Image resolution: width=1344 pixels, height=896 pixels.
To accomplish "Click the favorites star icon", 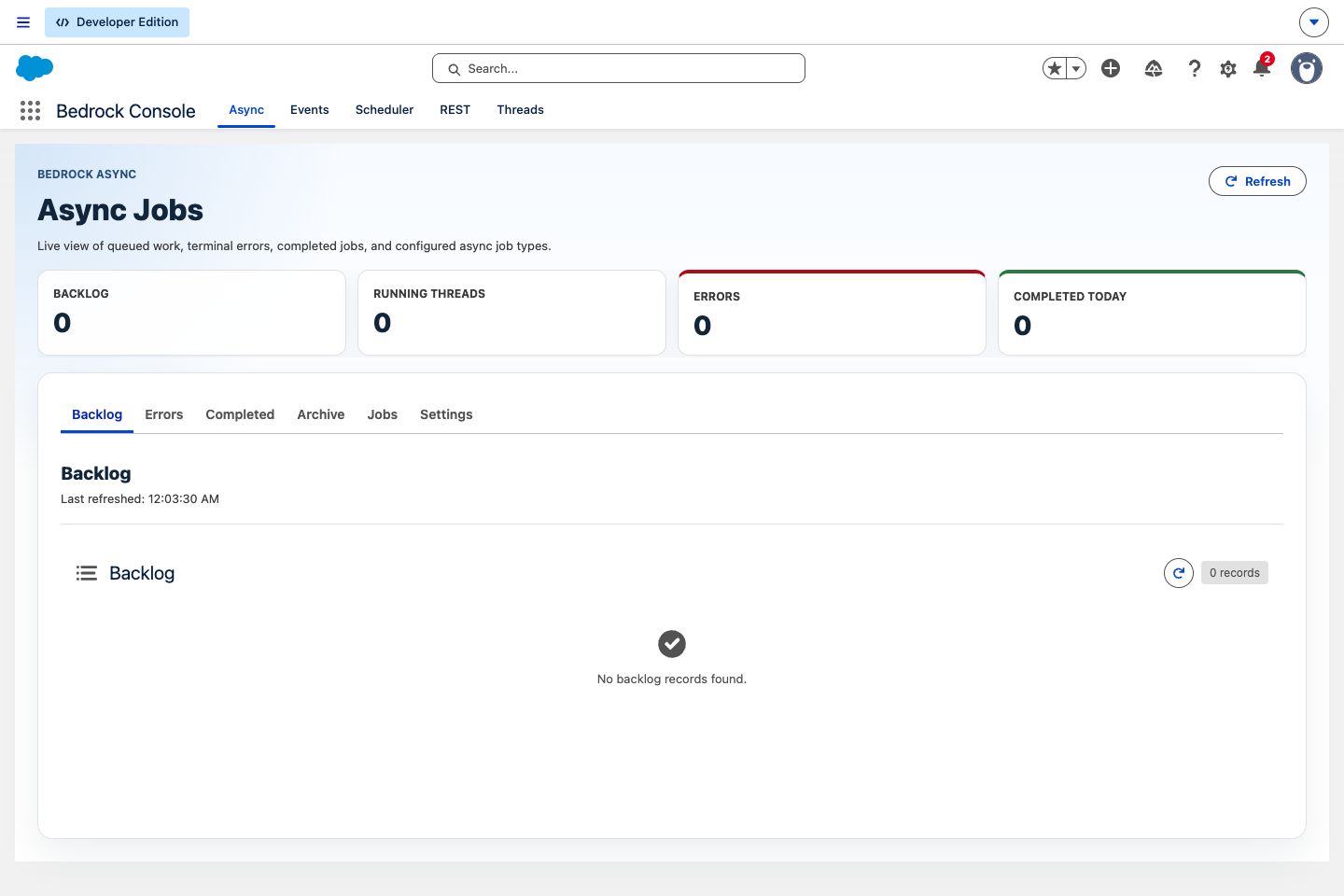I will (1055, 68).
